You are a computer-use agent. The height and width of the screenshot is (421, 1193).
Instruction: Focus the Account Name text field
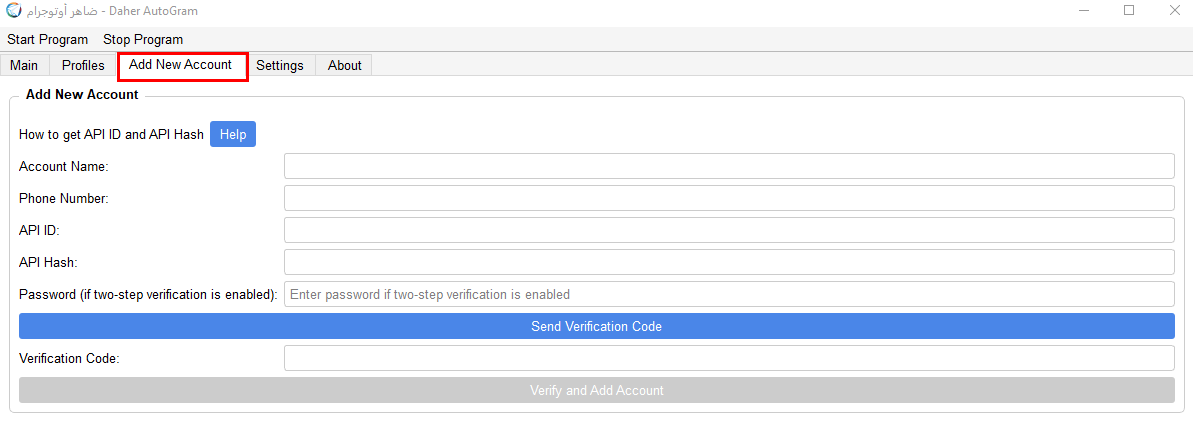pyautogui.click(x=729, y=166)
